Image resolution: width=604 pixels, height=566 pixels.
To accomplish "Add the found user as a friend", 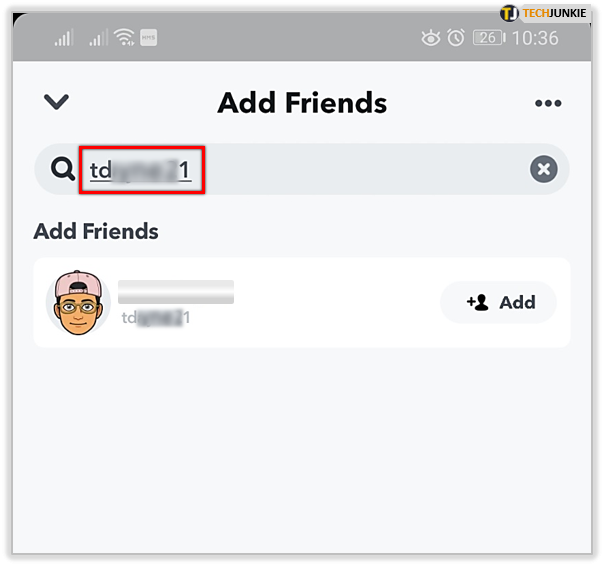I will pyautogui.click(x=498, y=302).
